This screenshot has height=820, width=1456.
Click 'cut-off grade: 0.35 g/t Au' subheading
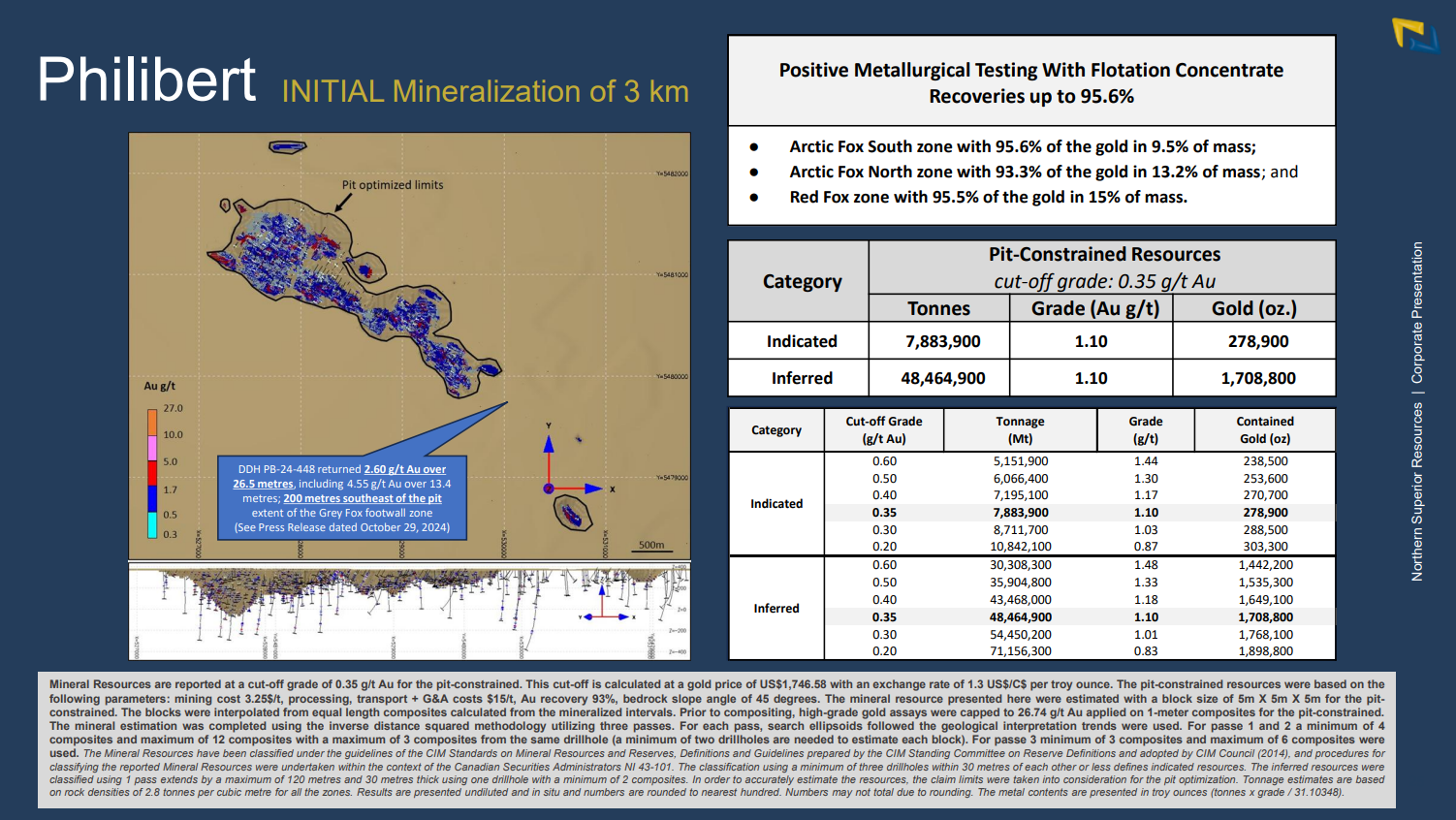[x=1104, y=281]
